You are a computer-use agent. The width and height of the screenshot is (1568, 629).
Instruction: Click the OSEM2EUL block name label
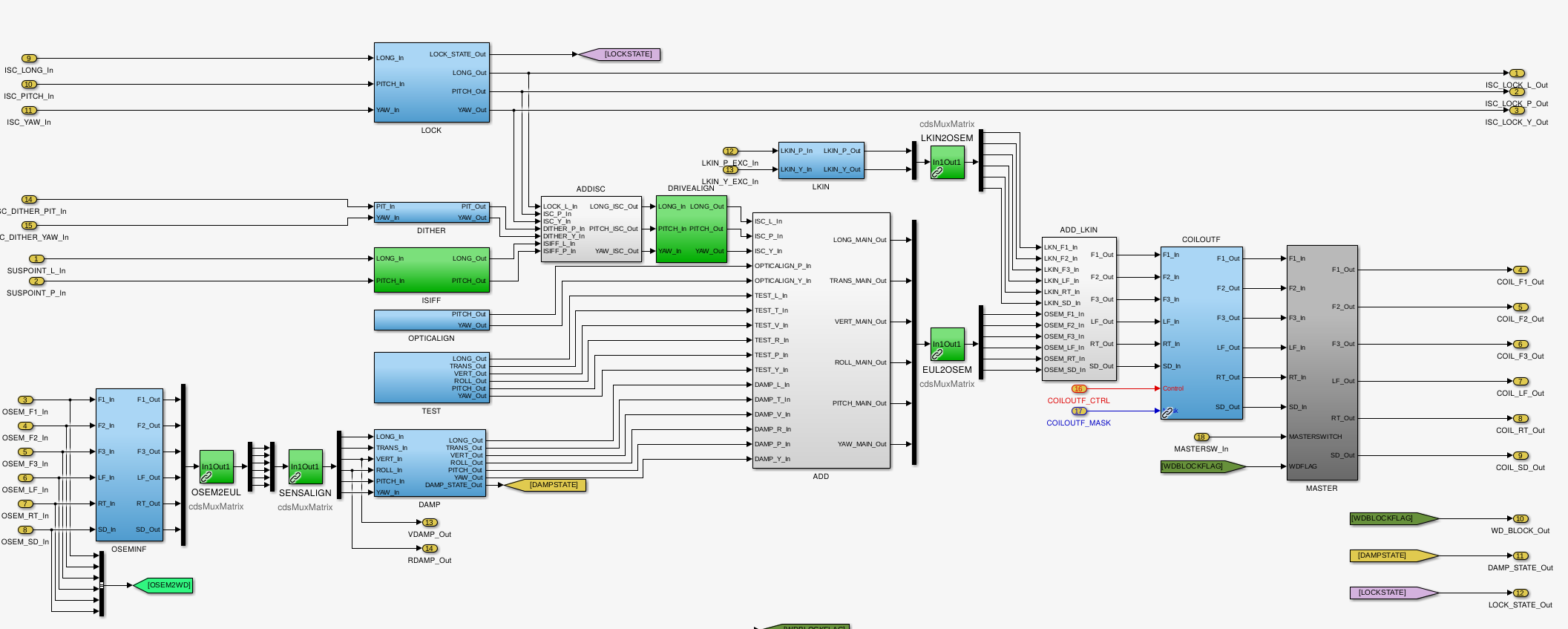tap(216, 492)
